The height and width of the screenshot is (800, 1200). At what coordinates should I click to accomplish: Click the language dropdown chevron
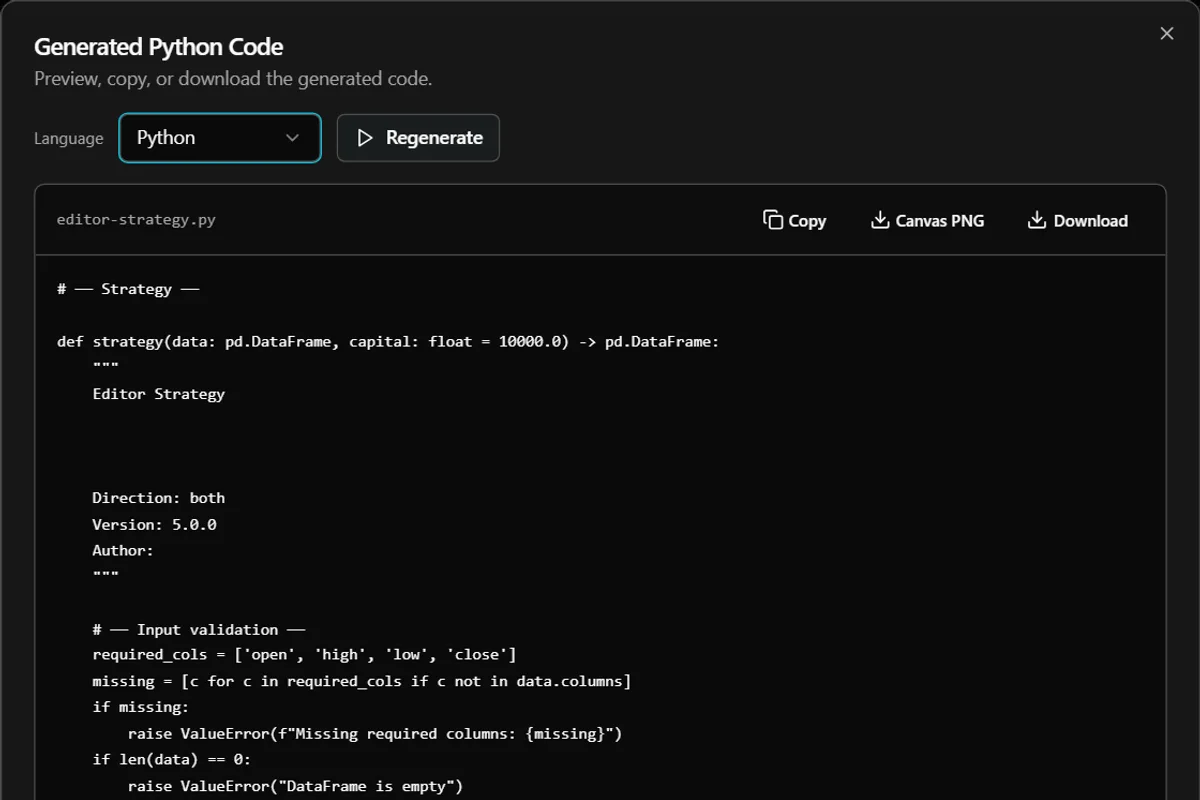(292, 138)
